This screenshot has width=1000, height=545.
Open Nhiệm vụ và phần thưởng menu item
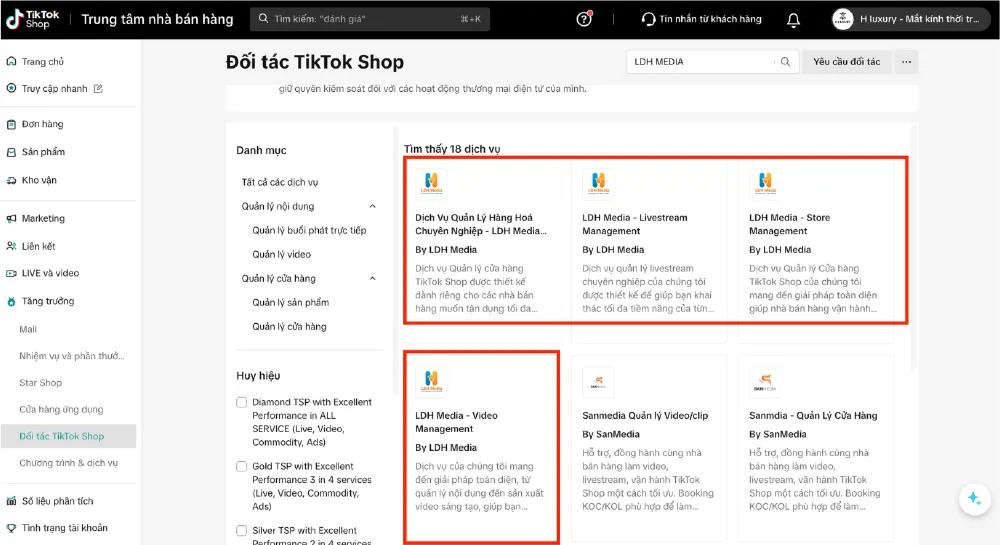point(71,356)
